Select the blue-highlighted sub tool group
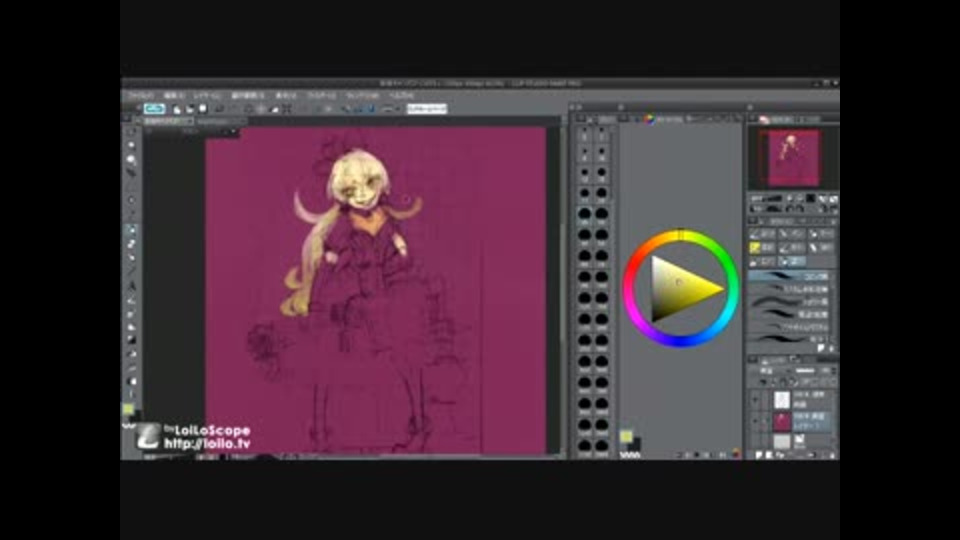This screenshot has height=540, width=960. pos(793,261)
